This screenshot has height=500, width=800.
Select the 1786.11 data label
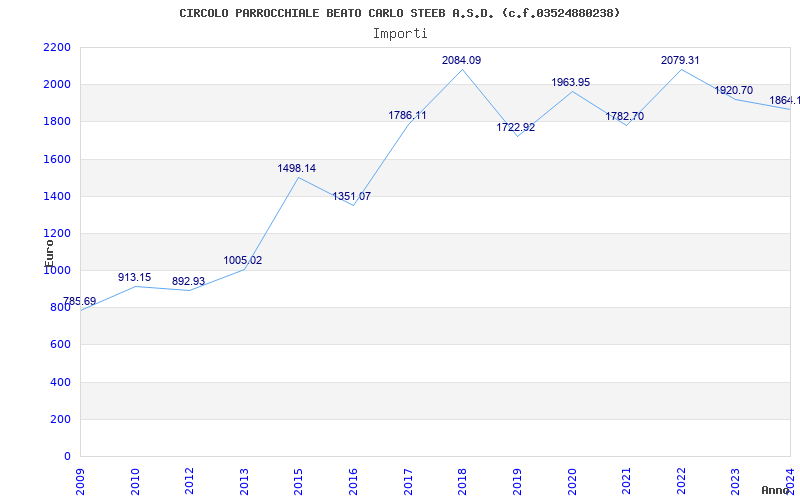407,115
